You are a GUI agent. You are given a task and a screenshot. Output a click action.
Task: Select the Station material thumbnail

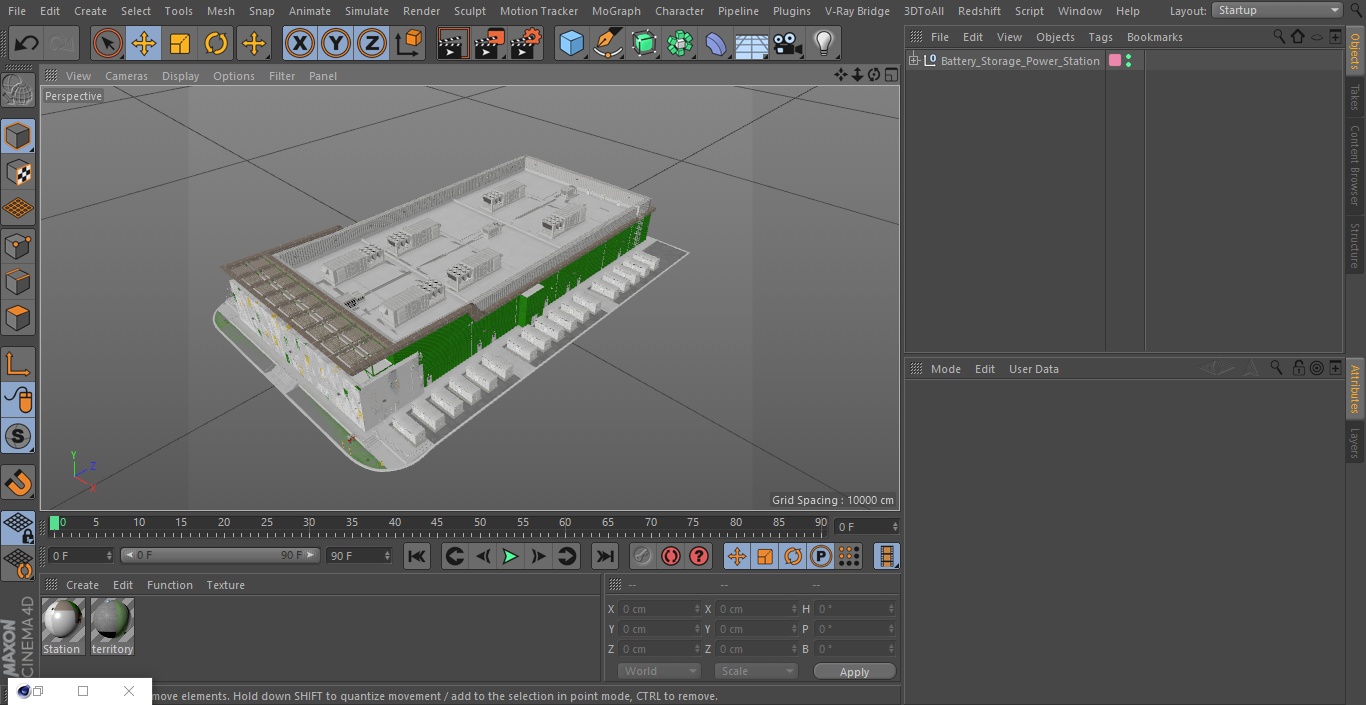click(62, 627)
